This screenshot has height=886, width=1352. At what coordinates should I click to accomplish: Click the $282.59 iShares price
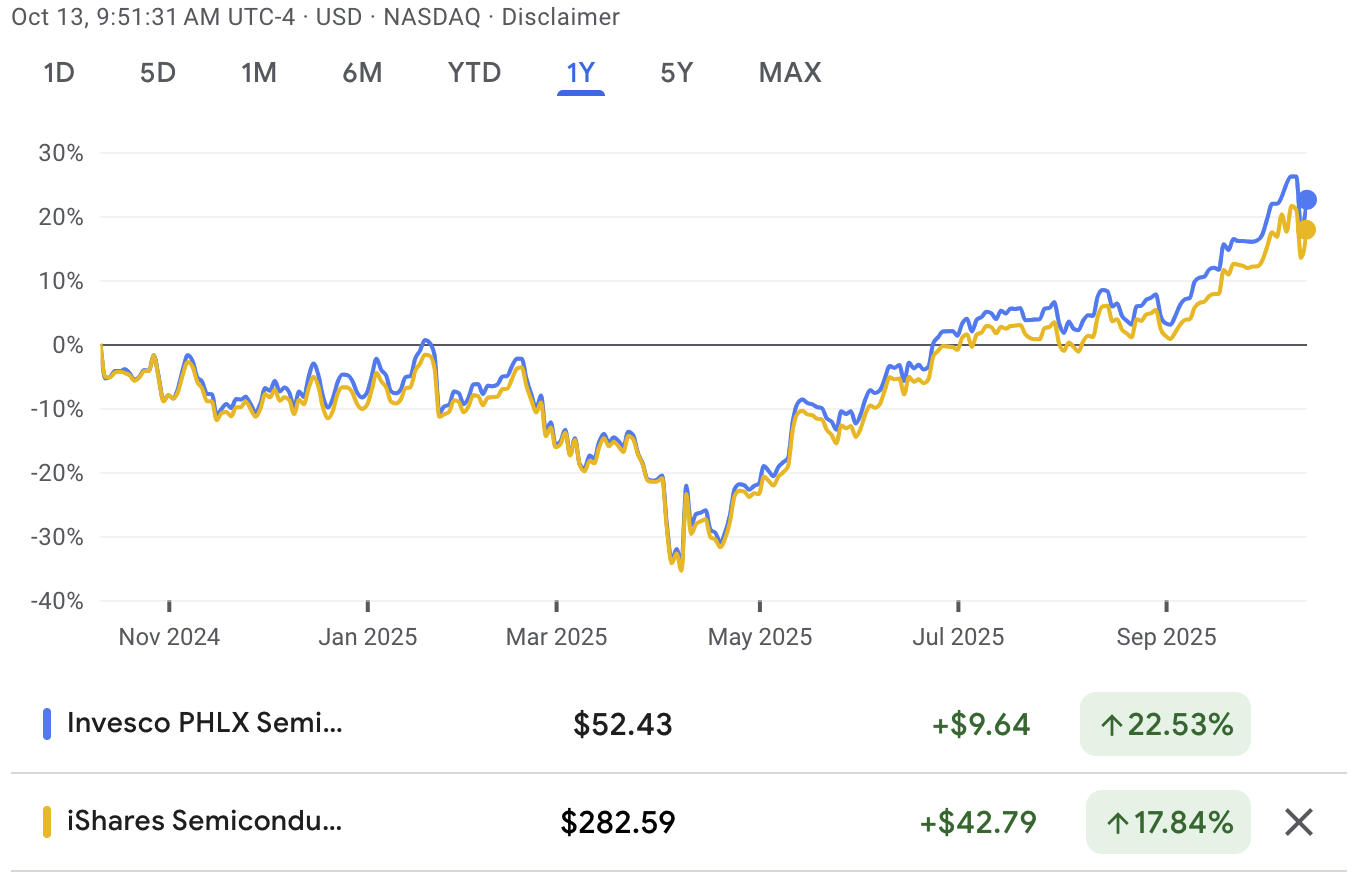coord(618,822)
